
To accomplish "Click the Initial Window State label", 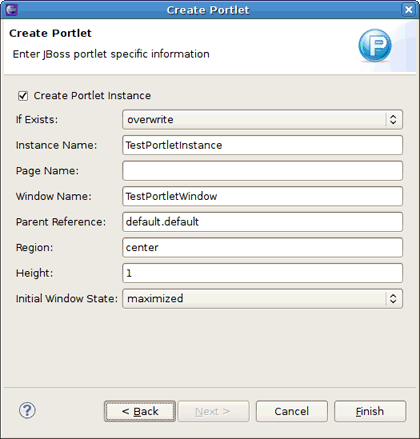I will pyautogui.click(x=67, y=298).
